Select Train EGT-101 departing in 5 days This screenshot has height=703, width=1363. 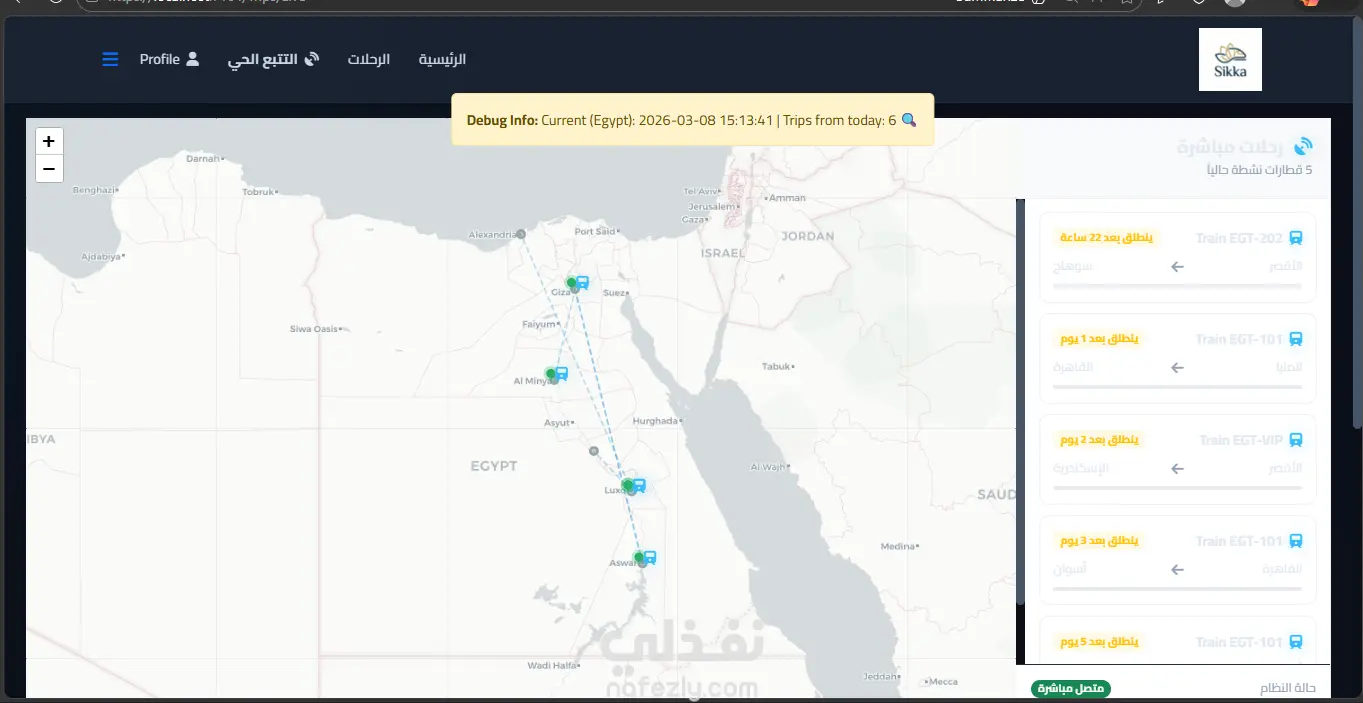pos(1239,642)
